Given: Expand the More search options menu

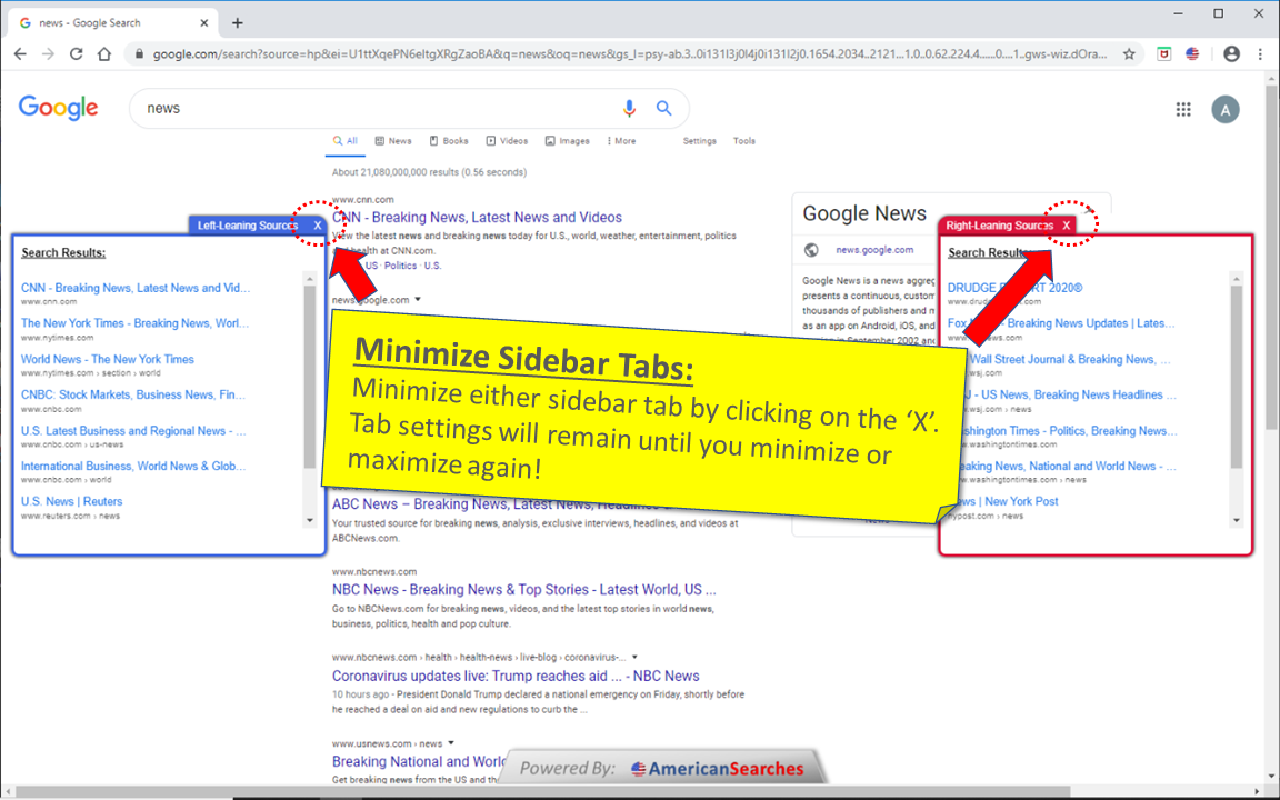Looking at the screenshot, I should tap(621, 141).
